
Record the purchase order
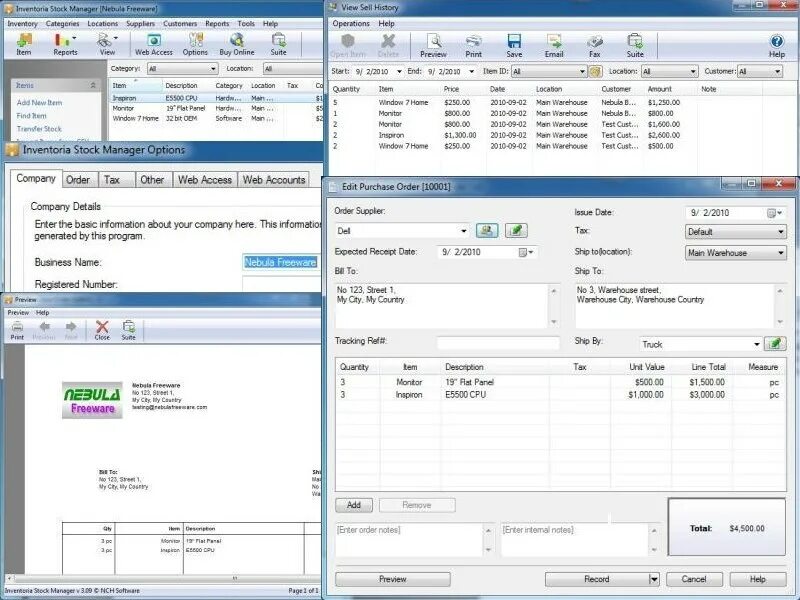click(595, 578)
